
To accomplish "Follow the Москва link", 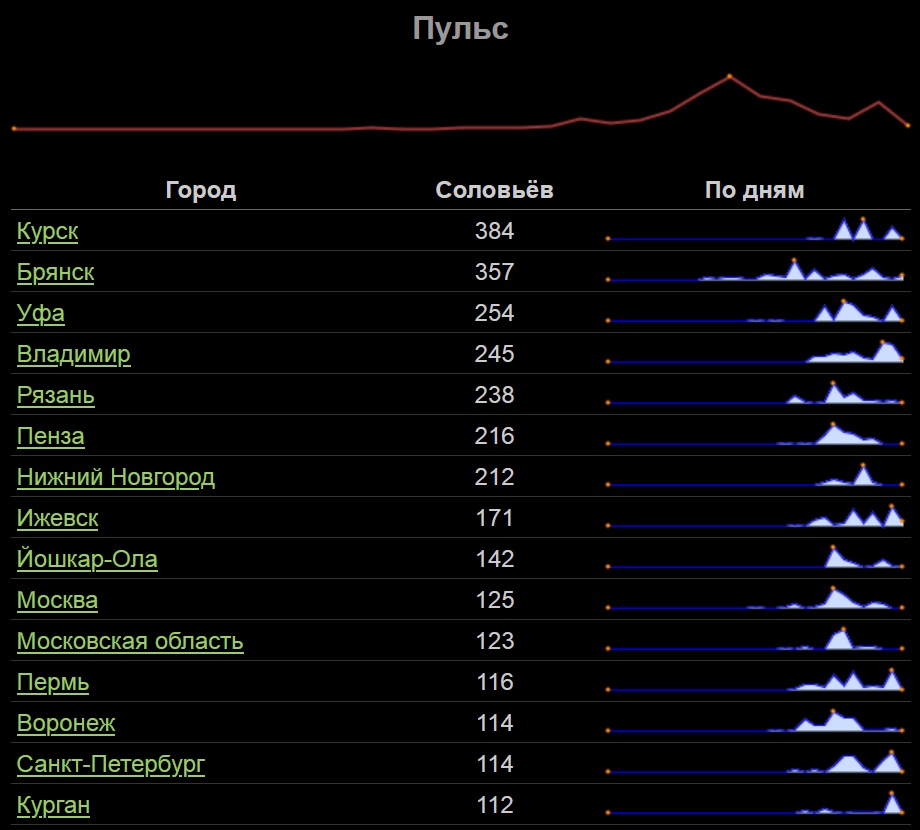I will coord(57,600).
